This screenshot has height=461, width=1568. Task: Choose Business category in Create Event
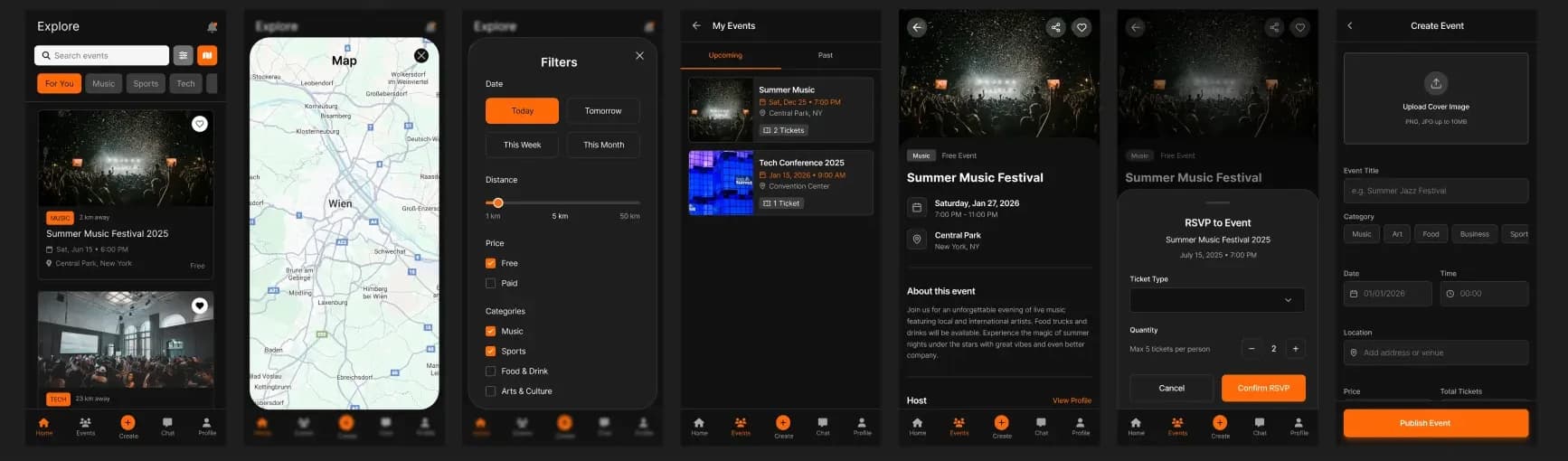[1474, 233]
